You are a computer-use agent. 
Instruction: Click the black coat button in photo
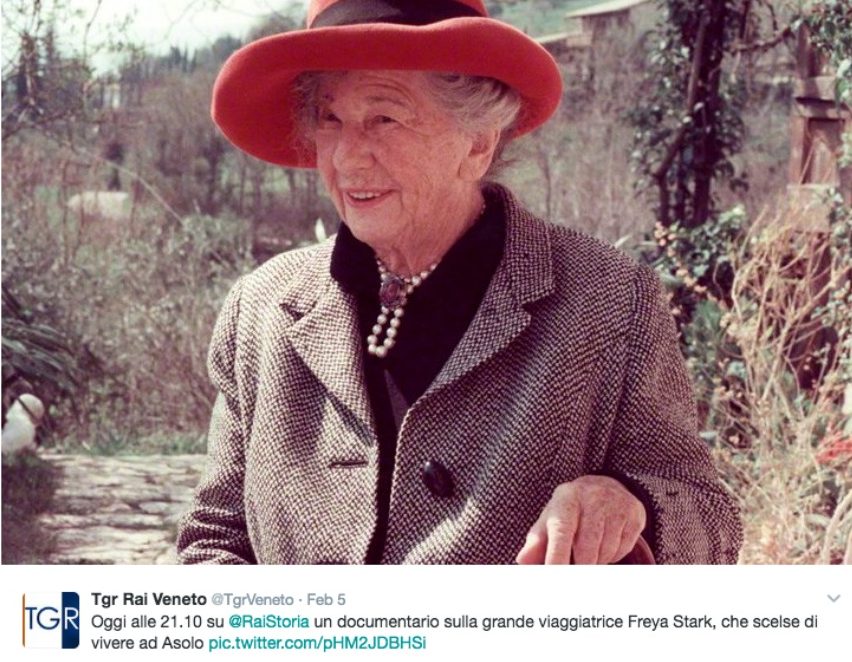437,478
